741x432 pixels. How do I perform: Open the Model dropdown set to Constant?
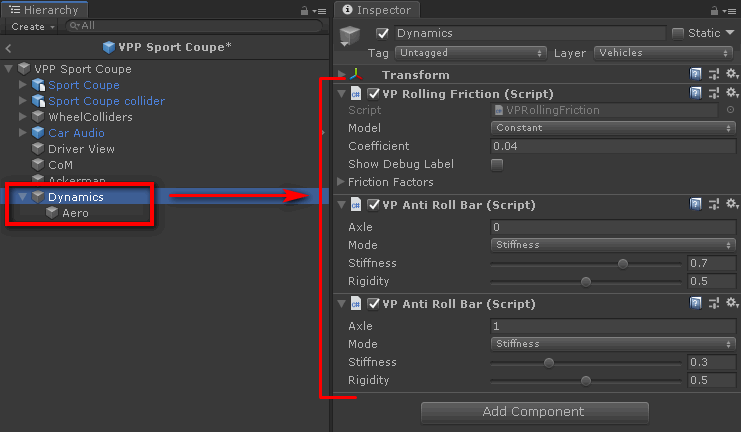[x=613, y=128]
